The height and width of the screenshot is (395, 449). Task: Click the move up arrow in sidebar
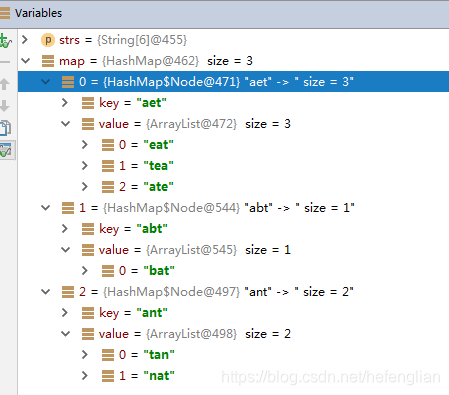click(5, 84)
